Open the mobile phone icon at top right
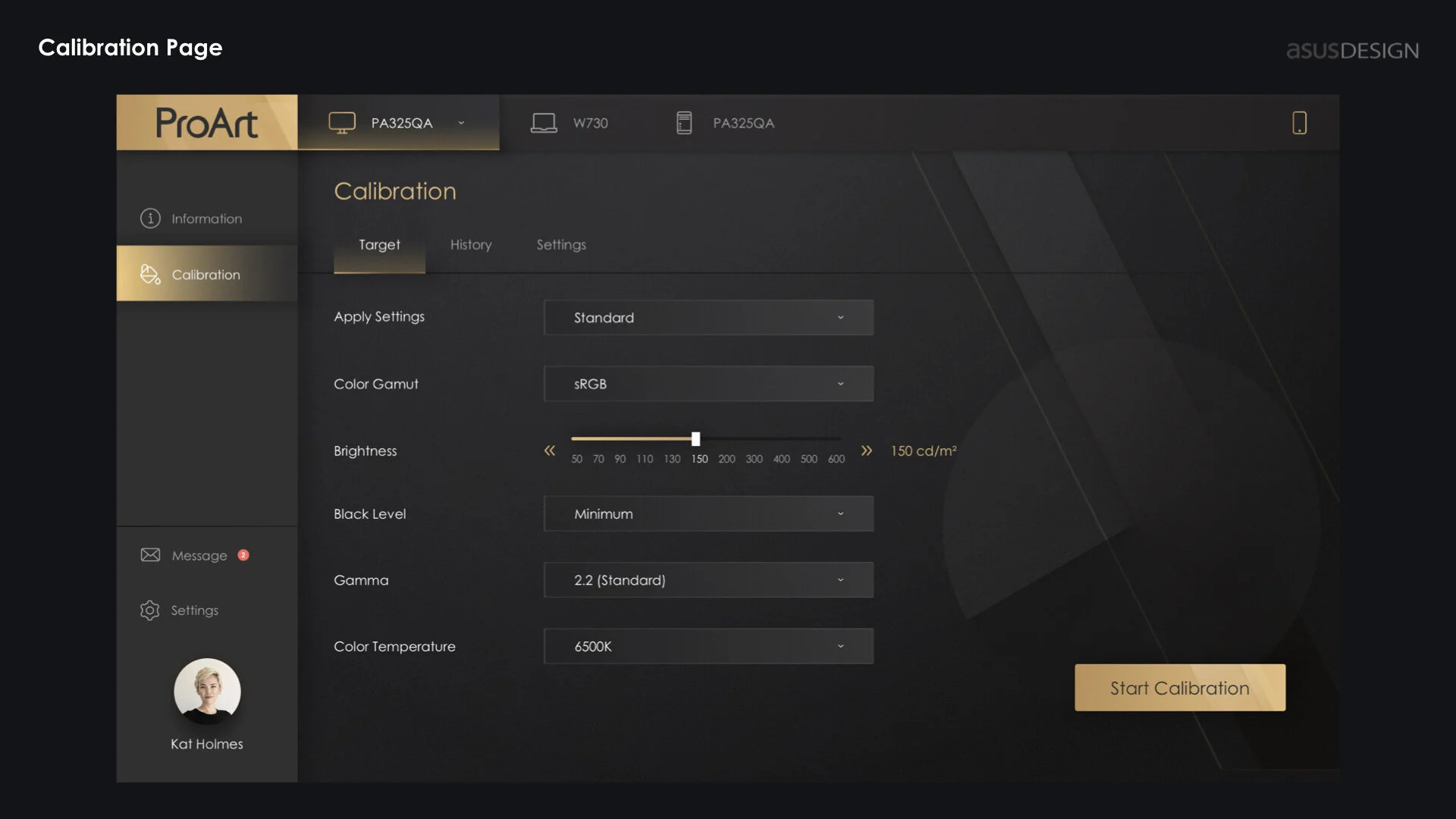 (1299, 123)
